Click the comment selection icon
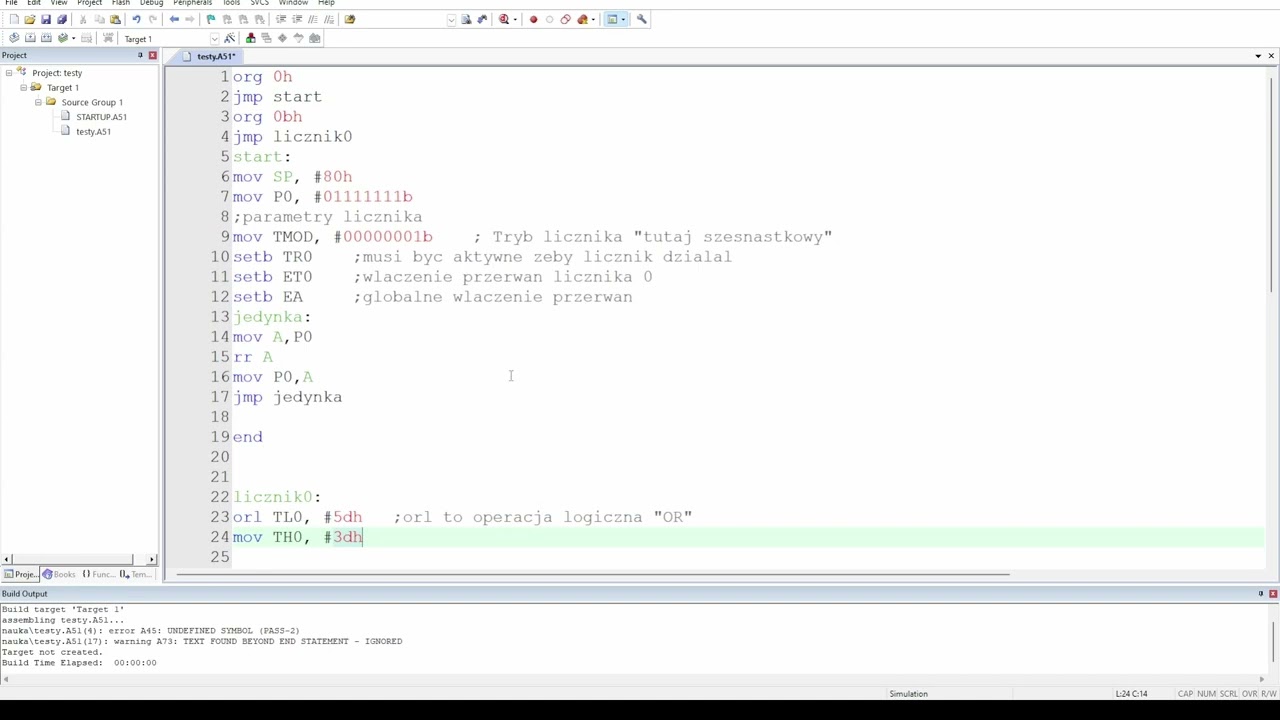Screen dimensions: 1280x720 coord(313,19)
